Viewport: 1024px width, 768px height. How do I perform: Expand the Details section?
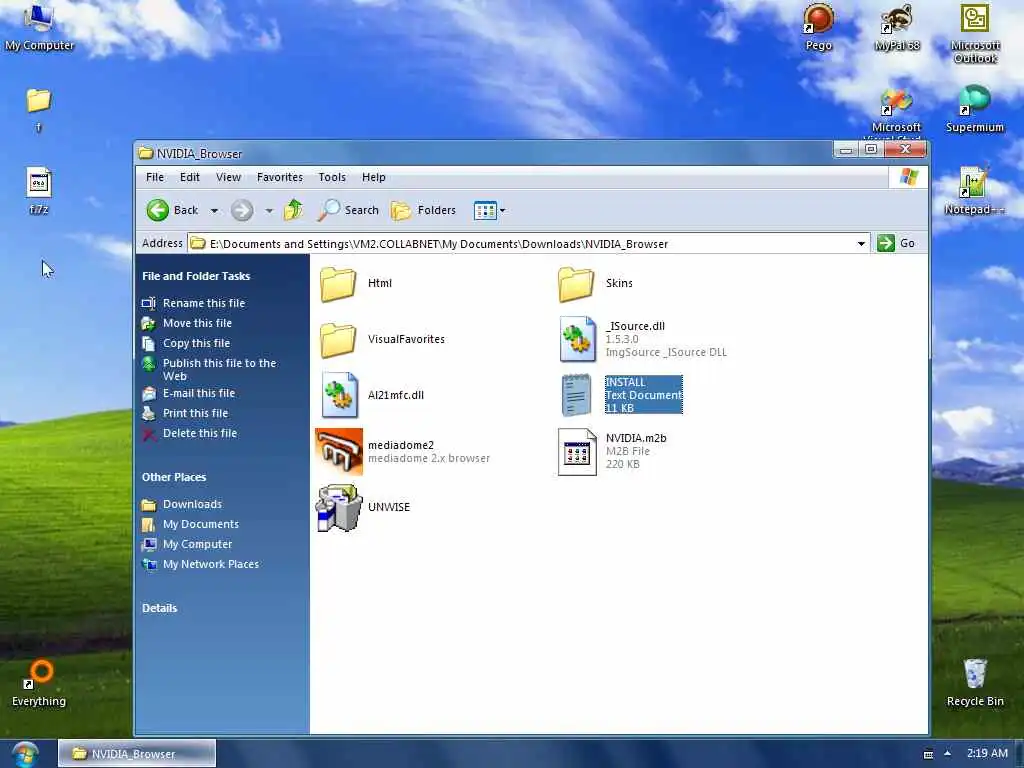159,608
